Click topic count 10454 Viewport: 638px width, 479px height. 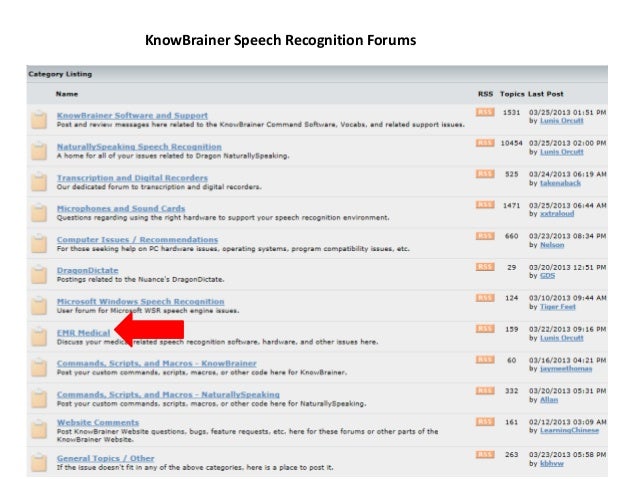click(511, 143)
